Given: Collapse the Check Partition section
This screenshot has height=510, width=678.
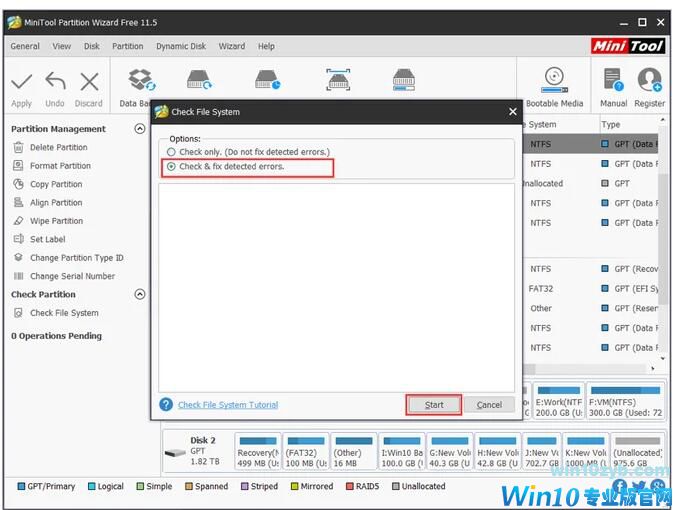Looking at the screenshot, I should click(x=140, y=295).
